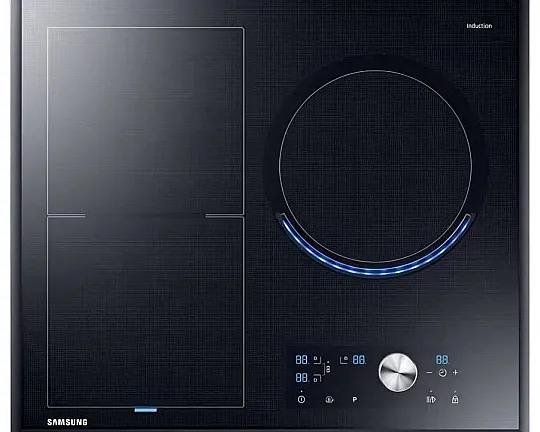
Task: Tap the timer clock icon
Action: click(x=443, y=372)
